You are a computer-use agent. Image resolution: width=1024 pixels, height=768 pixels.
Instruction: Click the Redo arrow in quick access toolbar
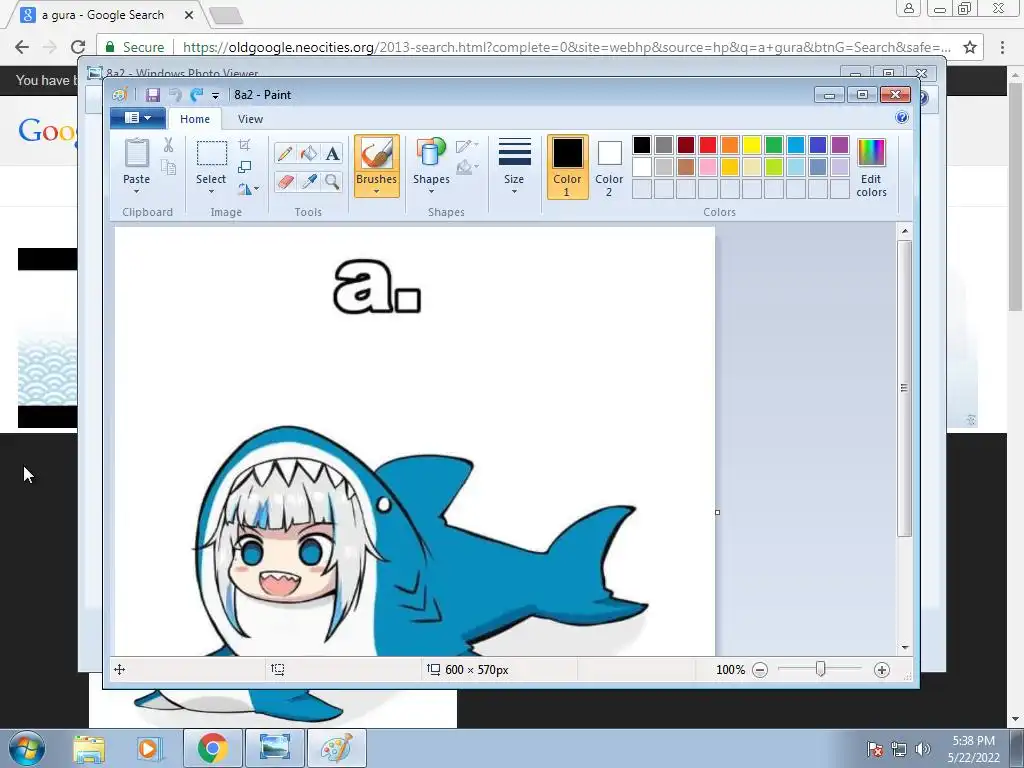tap(196, 95)
